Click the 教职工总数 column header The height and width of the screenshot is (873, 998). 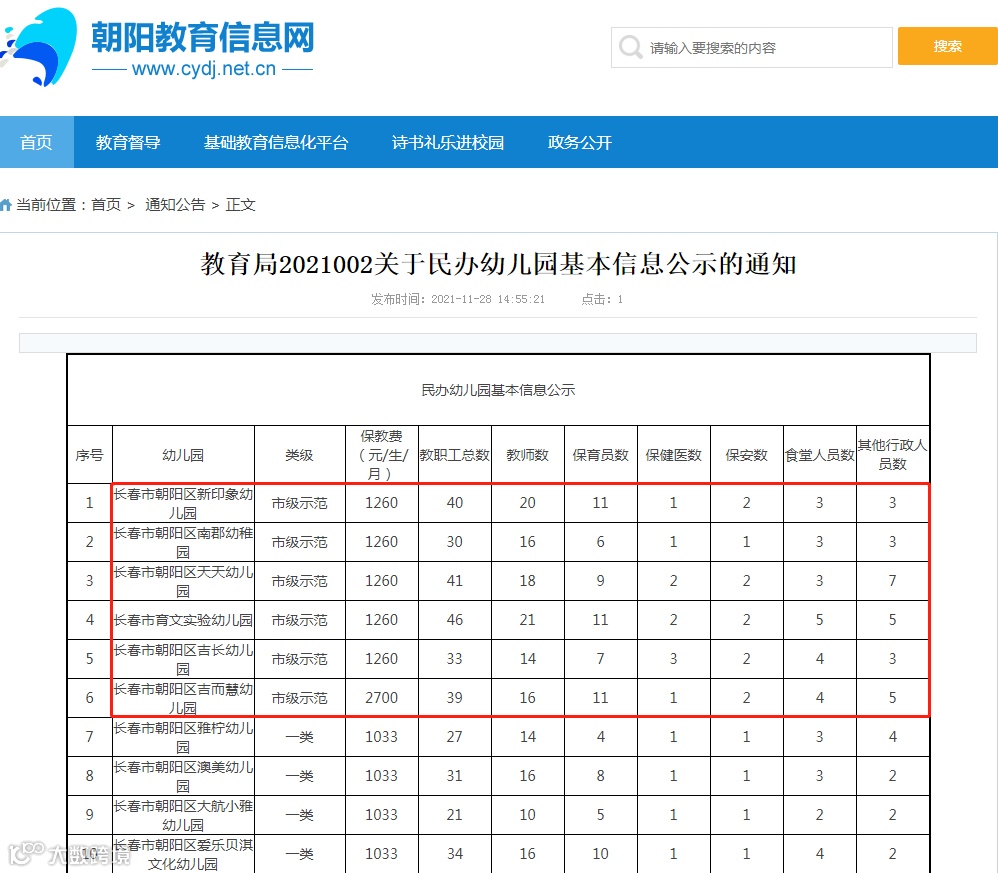pyautogui.click(x=454, y=455)
